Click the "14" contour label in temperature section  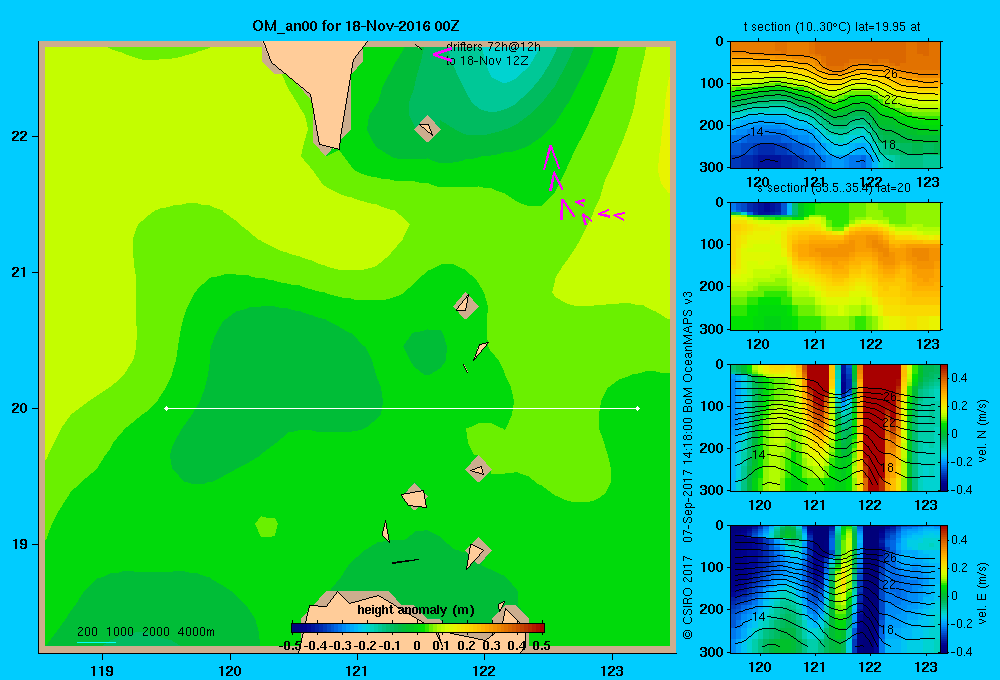pos(756,132)
